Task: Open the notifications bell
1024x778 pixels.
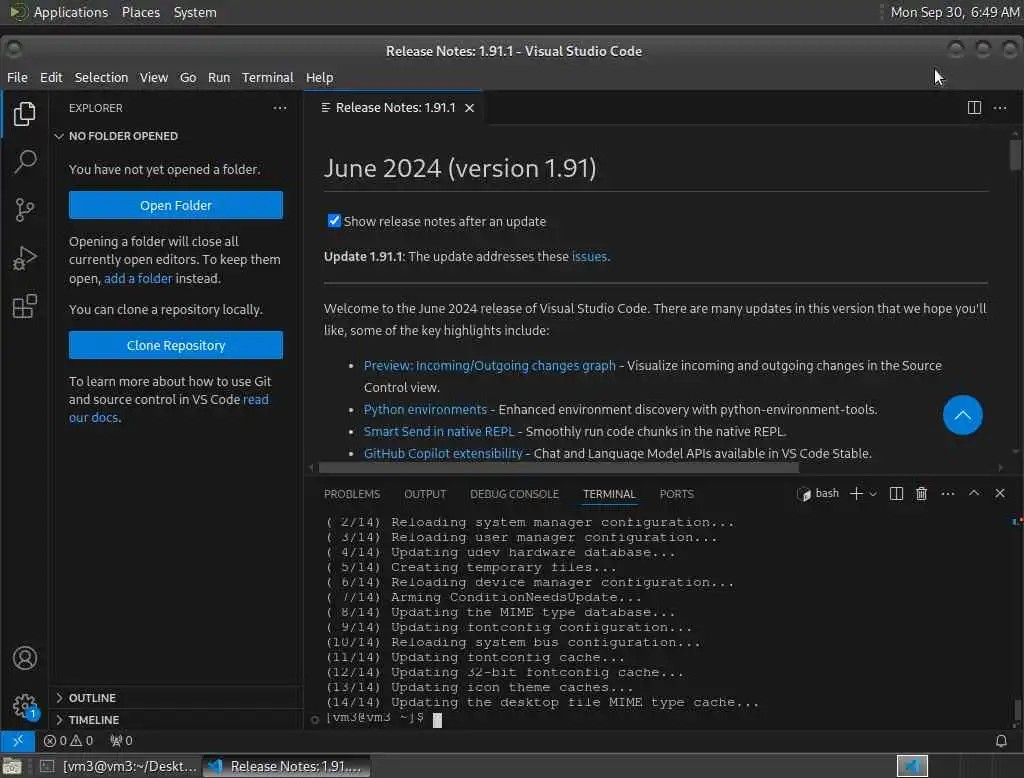Action: (x=1000, y=741)
